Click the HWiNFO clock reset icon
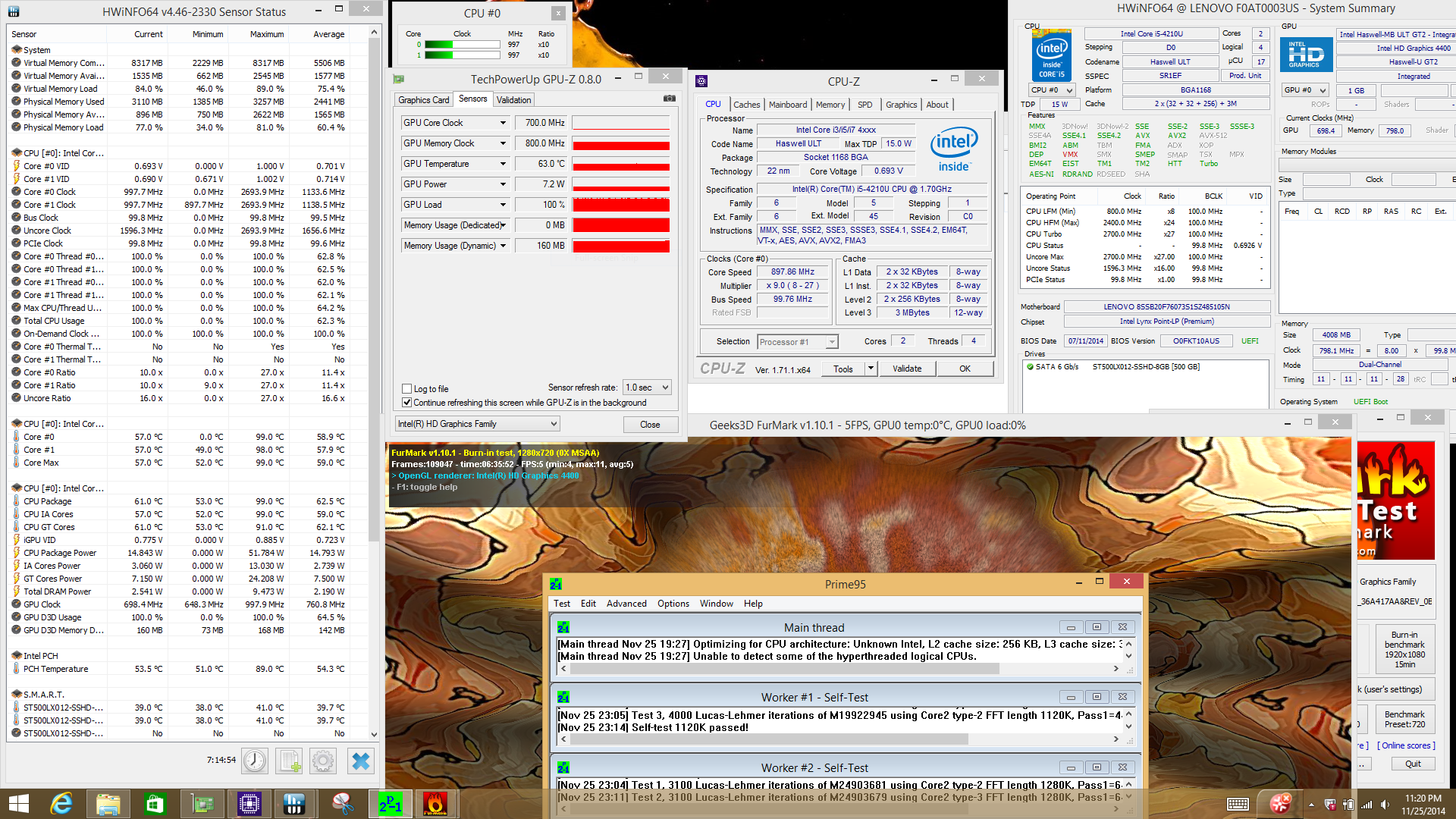This screenshot has height=819, width=1456. coord(255,761)
